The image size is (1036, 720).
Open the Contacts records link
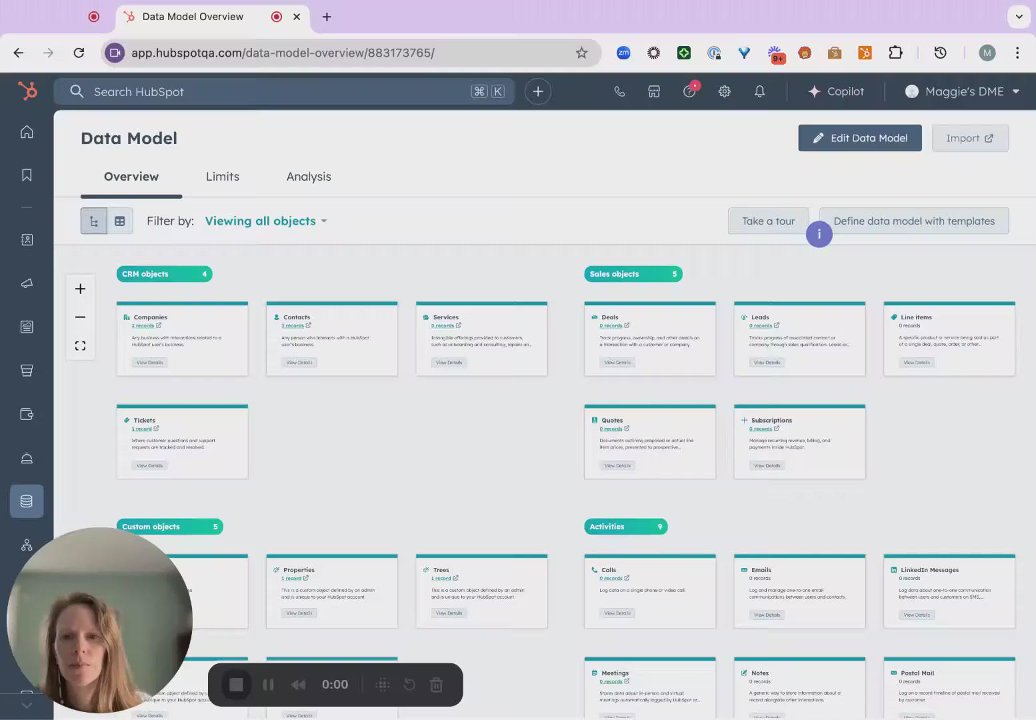296,325
